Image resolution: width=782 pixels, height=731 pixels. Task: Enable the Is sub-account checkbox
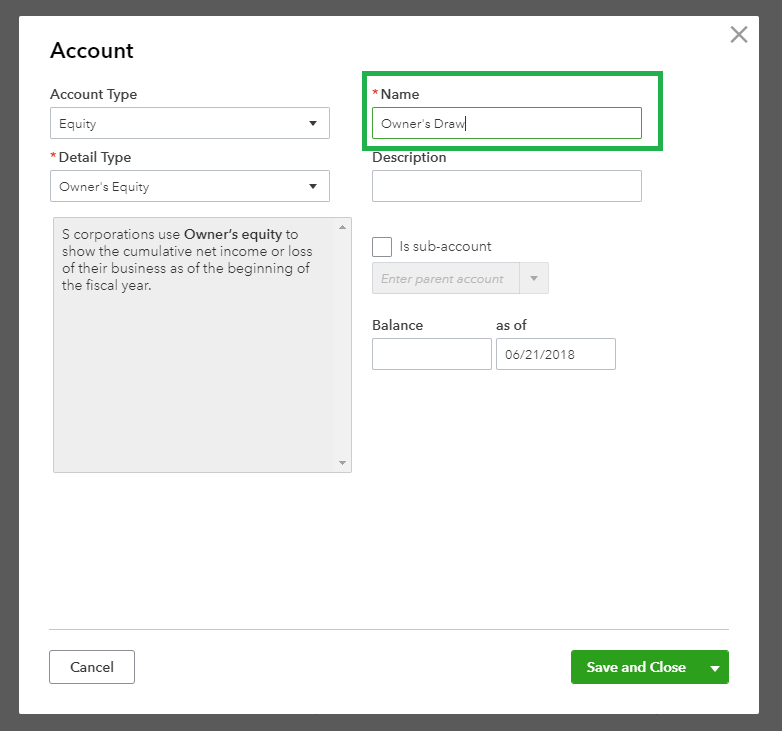click(382, 247)
